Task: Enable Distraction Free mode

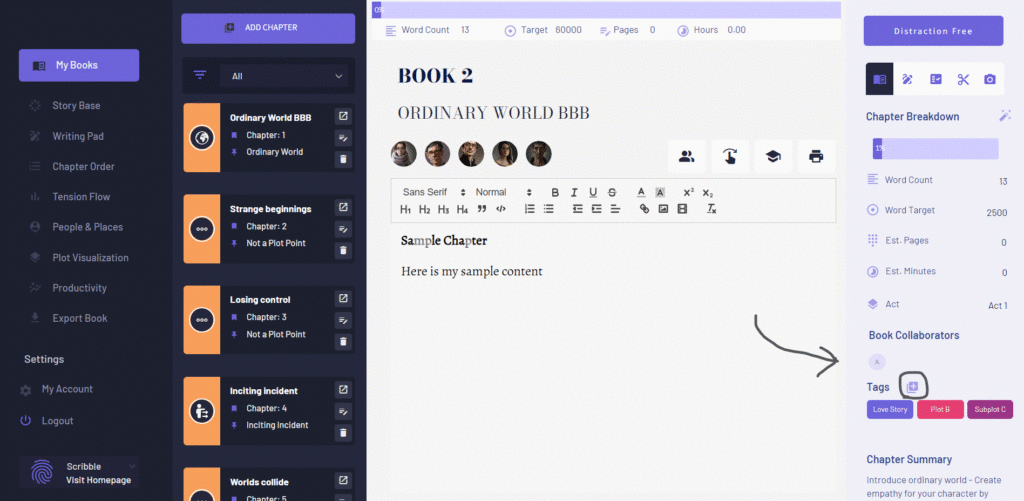Action: [x=933, y=31]
